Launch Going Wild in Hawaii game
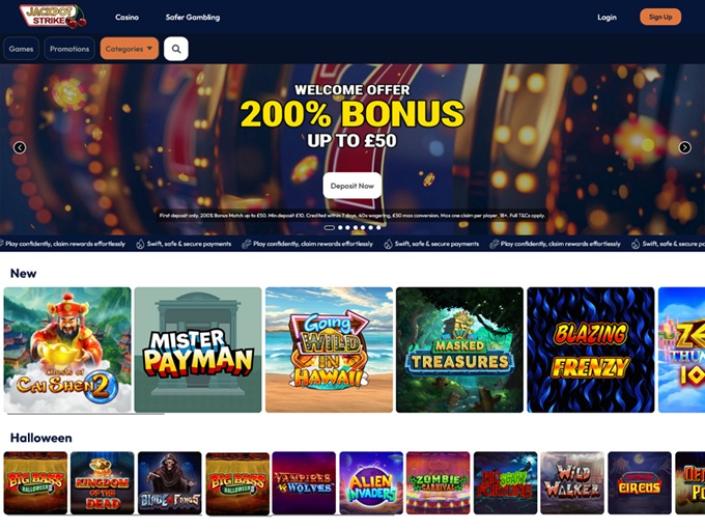705x530 pixels. pyautogui.click(x=329, y=350)
